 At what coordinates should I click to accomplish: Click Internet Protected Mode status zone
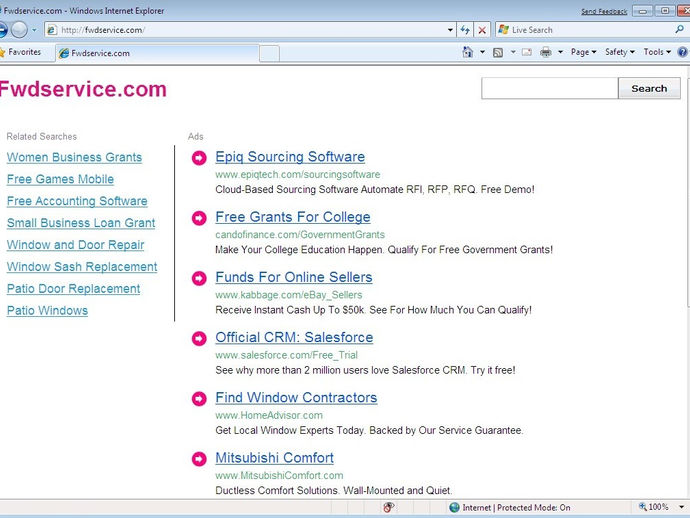tap(510, 508)
